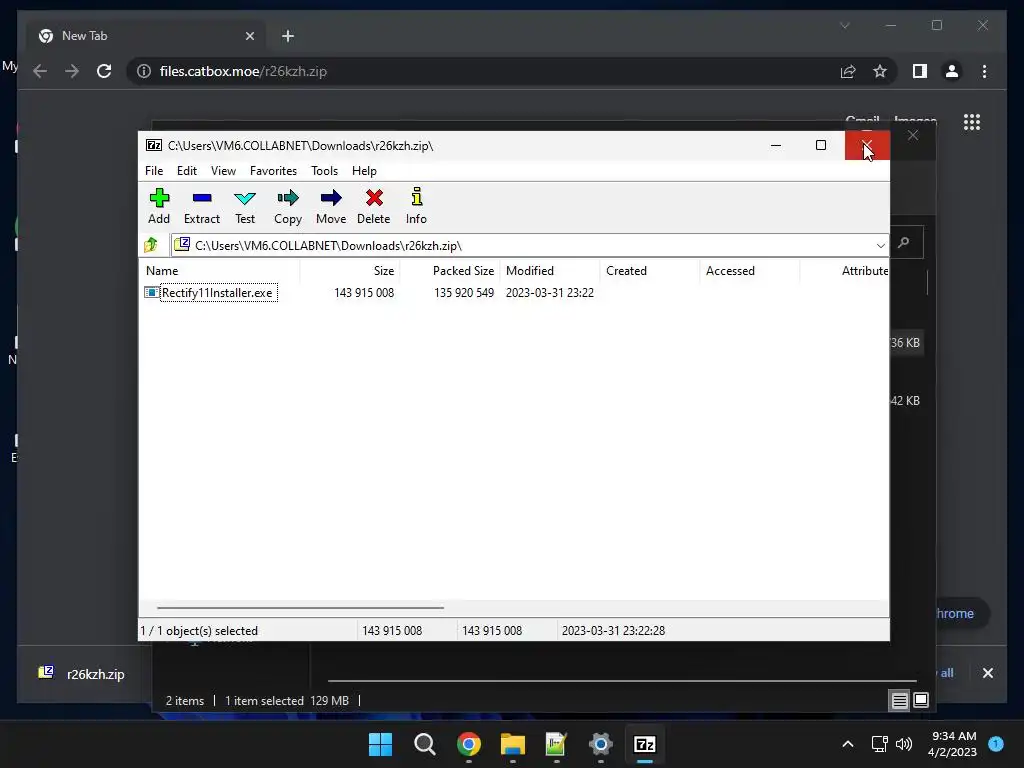Click the 143 915 008 size value
Image resolution: width=1024 pixels, height=768 pixels.
coord(364,293)
